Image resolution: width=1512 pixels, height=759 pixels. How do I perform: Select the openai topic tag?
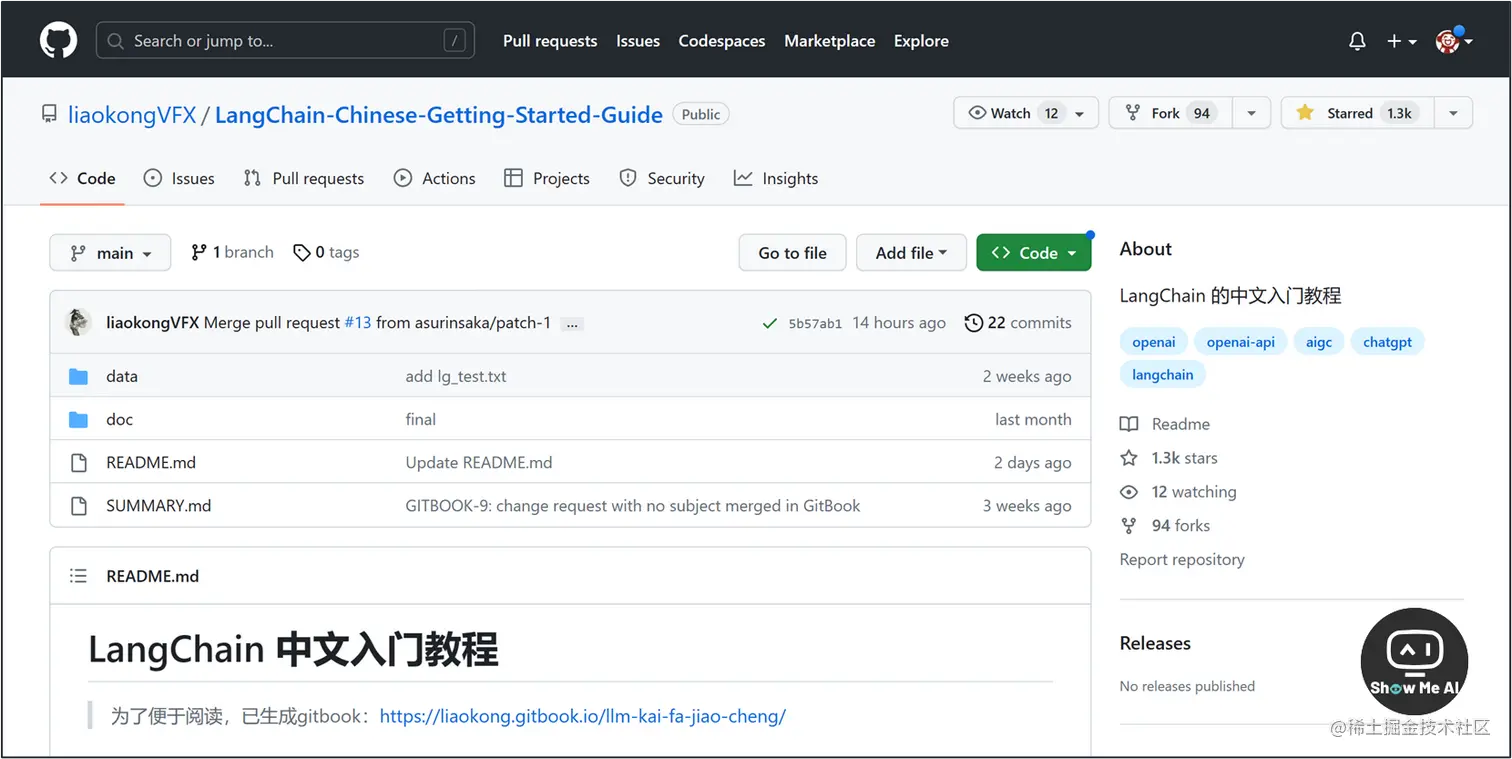pos(1154,342)
